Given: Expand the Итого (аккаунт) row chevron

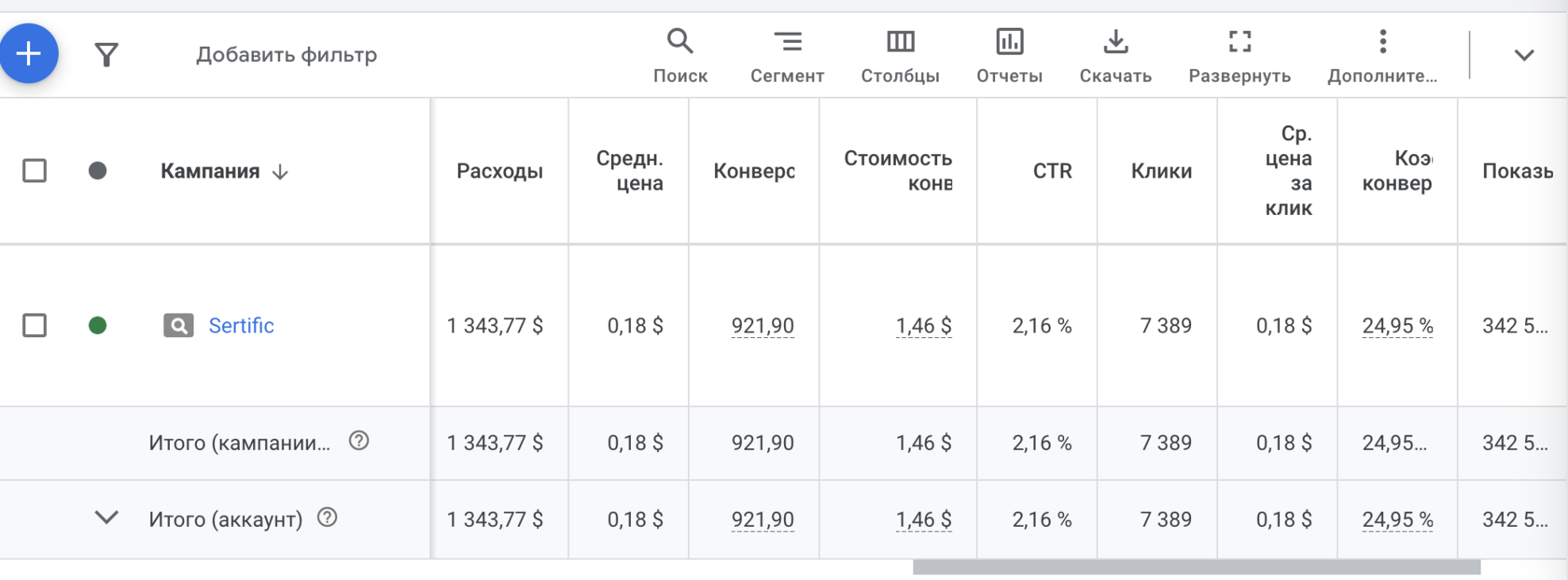Looking at the screenshot, I should (x=106, y=517).
